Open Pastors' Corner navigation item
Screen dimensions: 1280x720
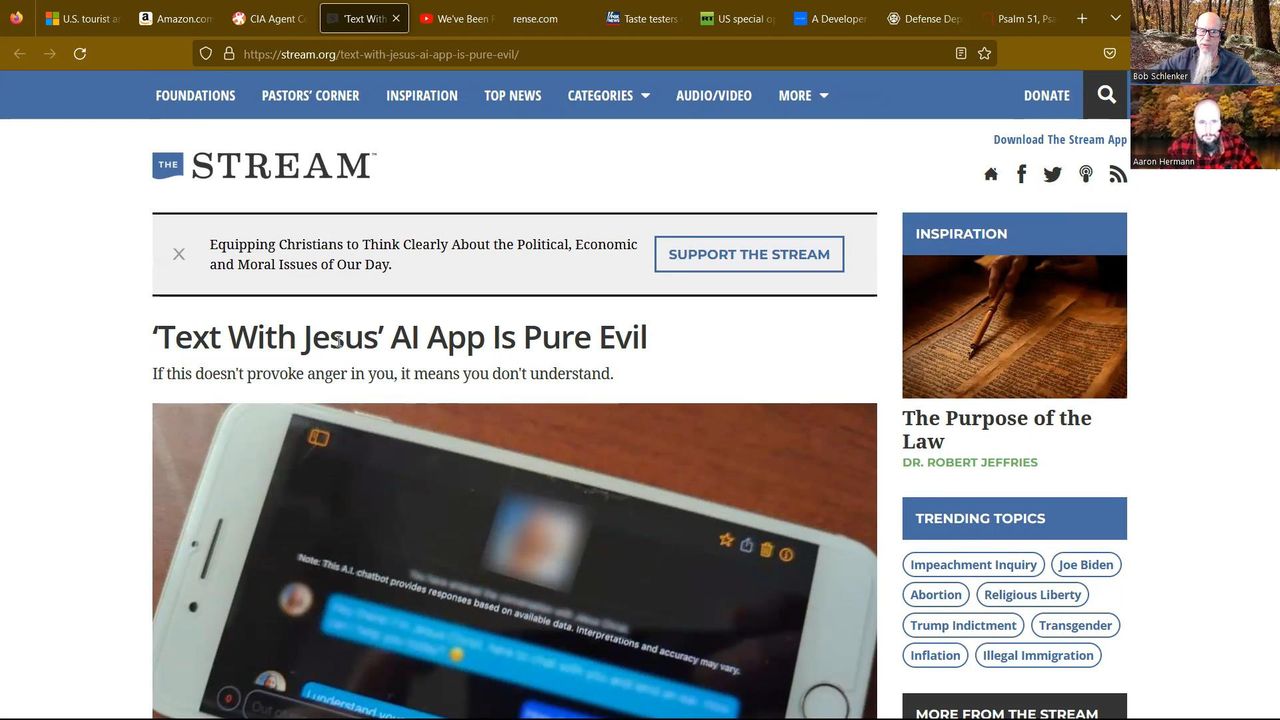(310, 95)
